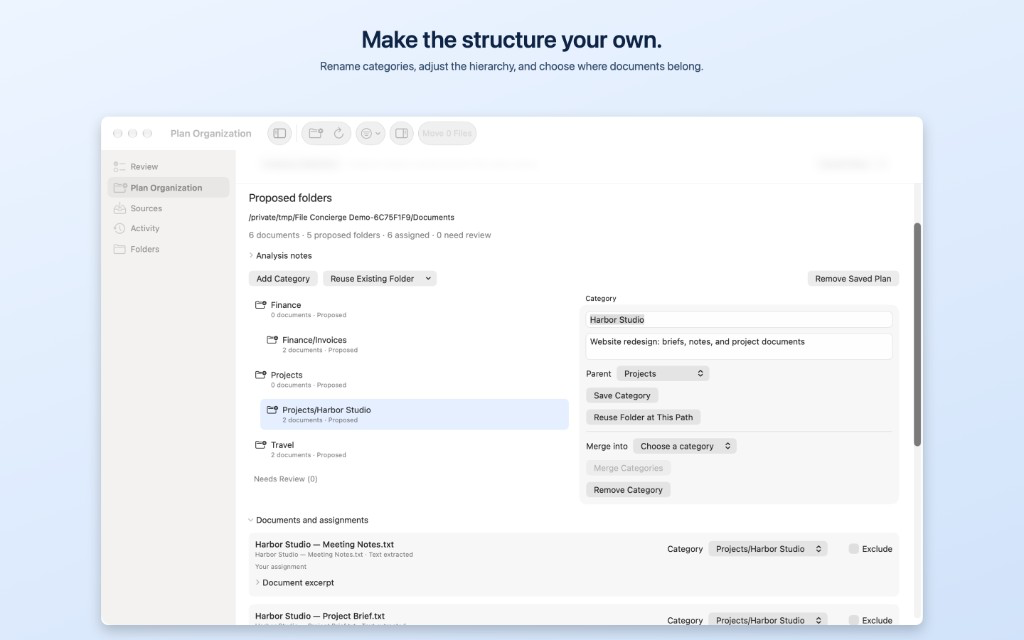
Task: Toggle the sidebar icon in toolbar
Action: click(280, 133)
